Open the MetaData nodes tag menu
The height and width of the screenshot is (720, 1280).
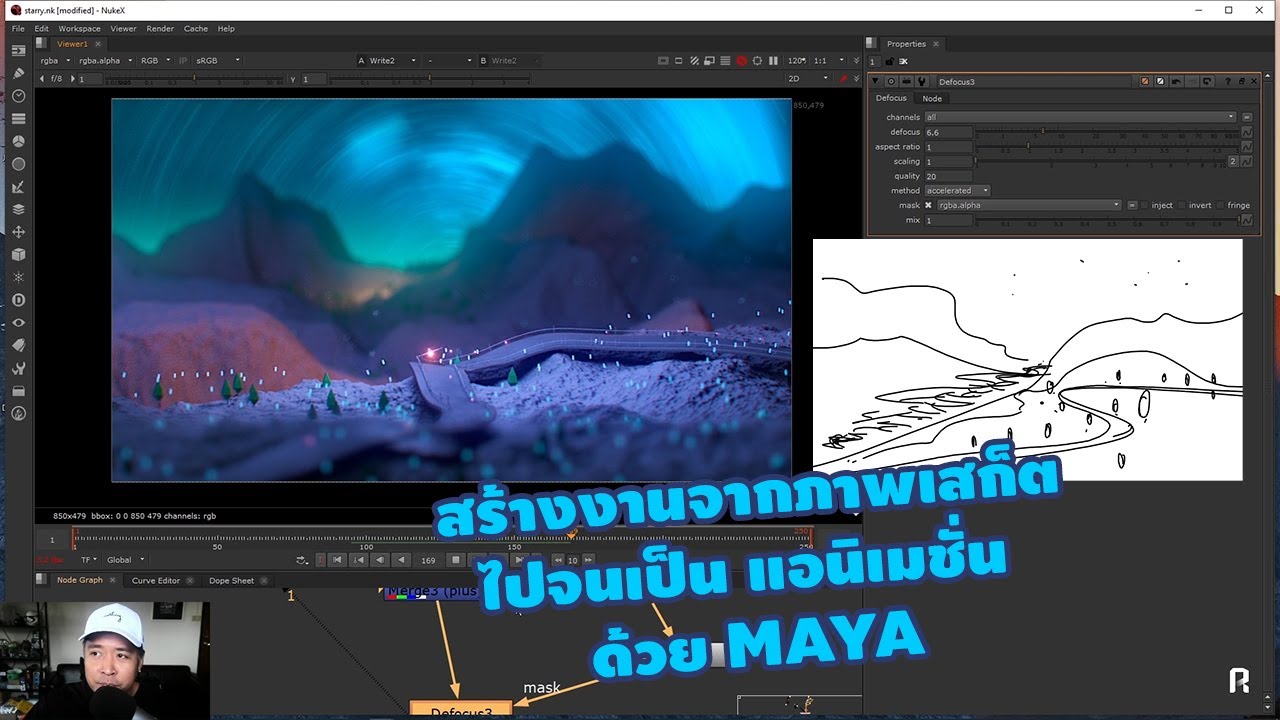(18, 345)
